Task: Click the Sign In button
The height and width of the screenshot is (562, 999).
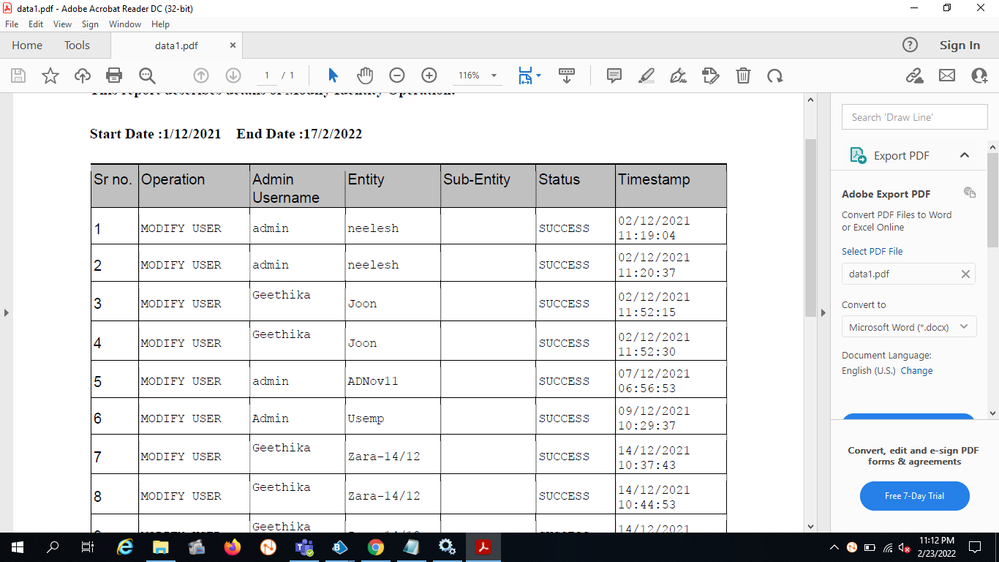Action: point(959,45)
